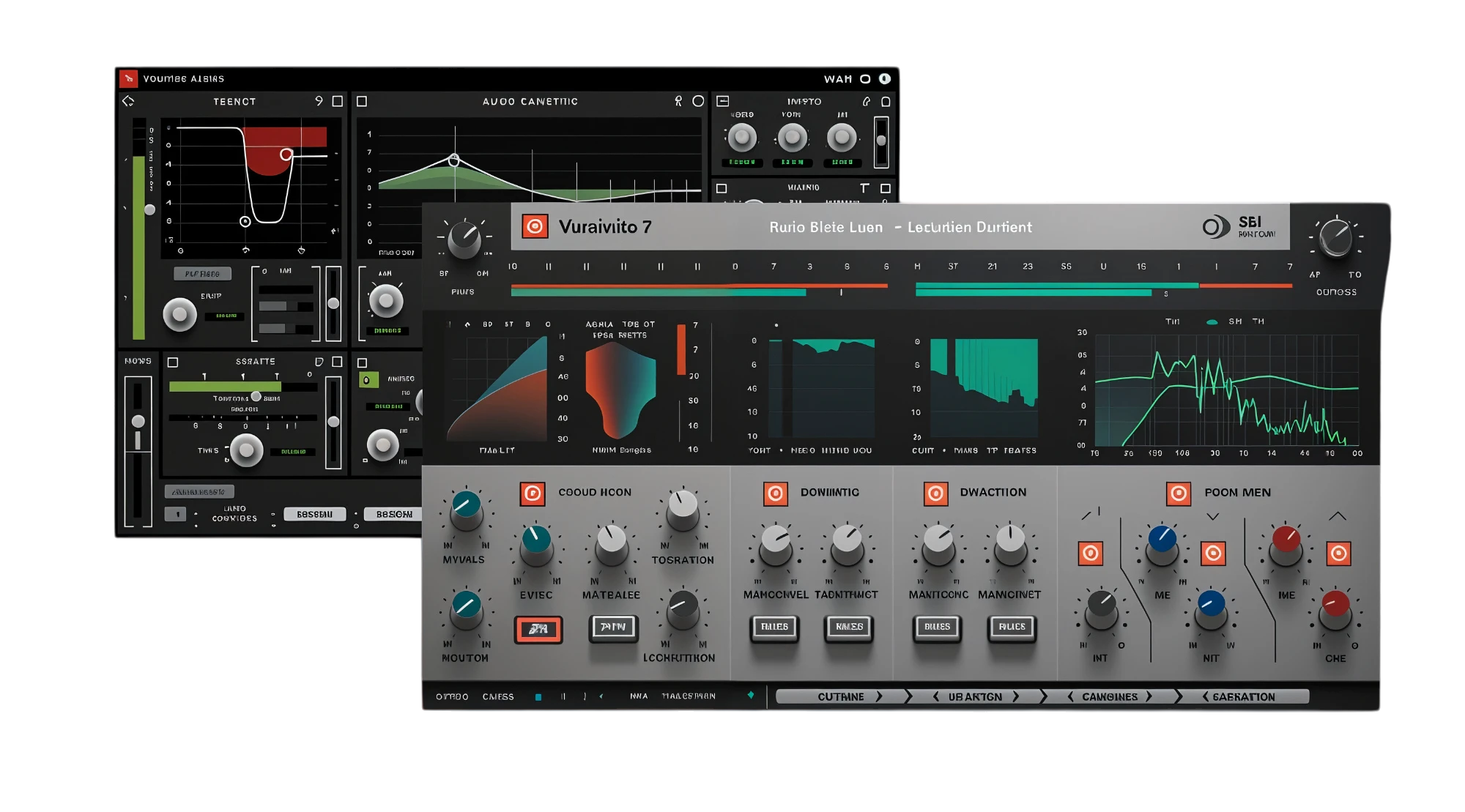Toggle the DOWIINTIC section power icon

pyautogui.click(x=775, y=493)
